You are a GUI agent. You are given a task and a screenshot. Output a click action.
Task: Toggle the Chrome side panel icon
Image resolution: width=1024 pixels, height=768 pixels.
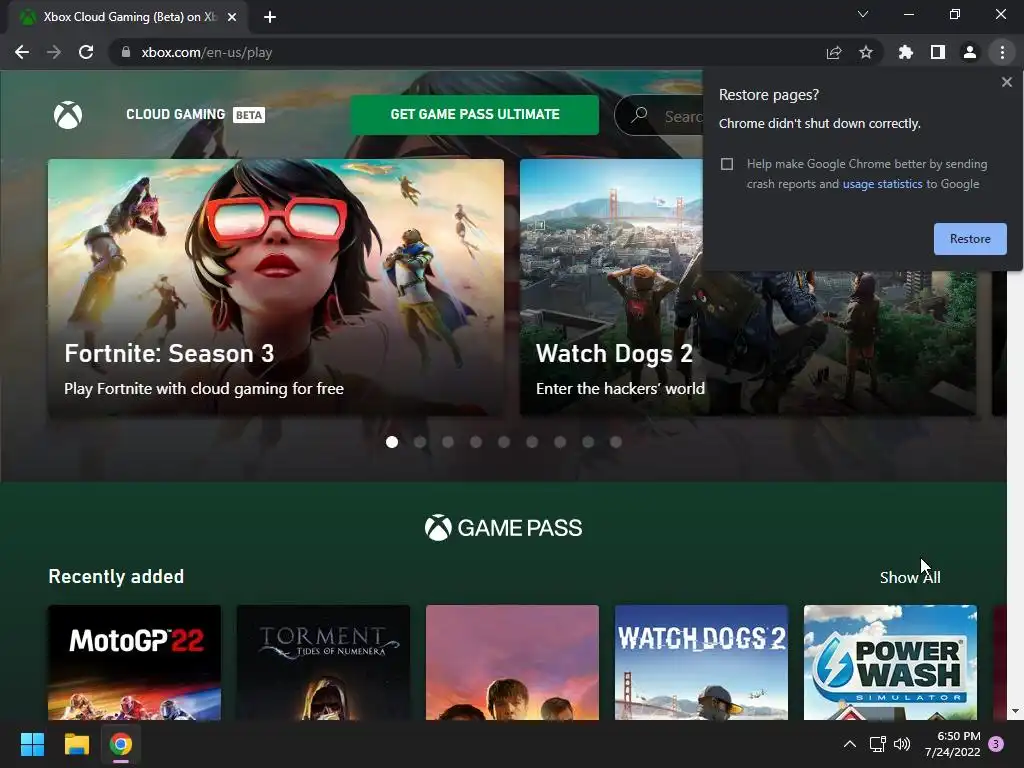point(938,52)
